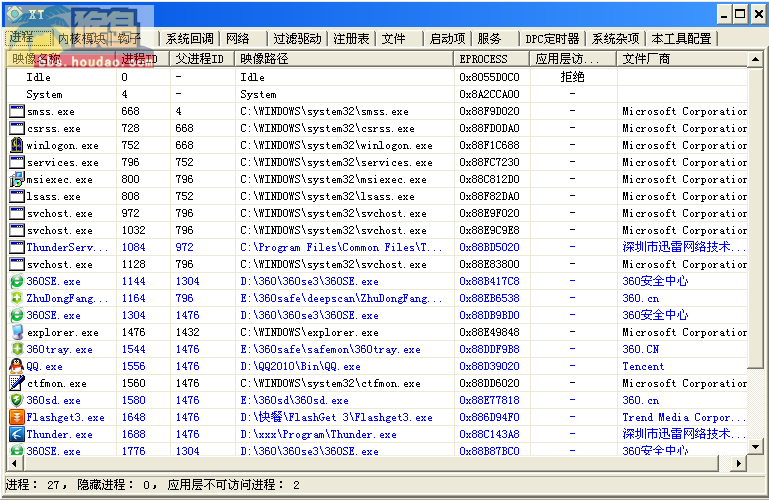Screen dimensions: 769x500
Task: Select path E:\360safe\safemon\360tray.exe
Action: [x=330, y=349]
